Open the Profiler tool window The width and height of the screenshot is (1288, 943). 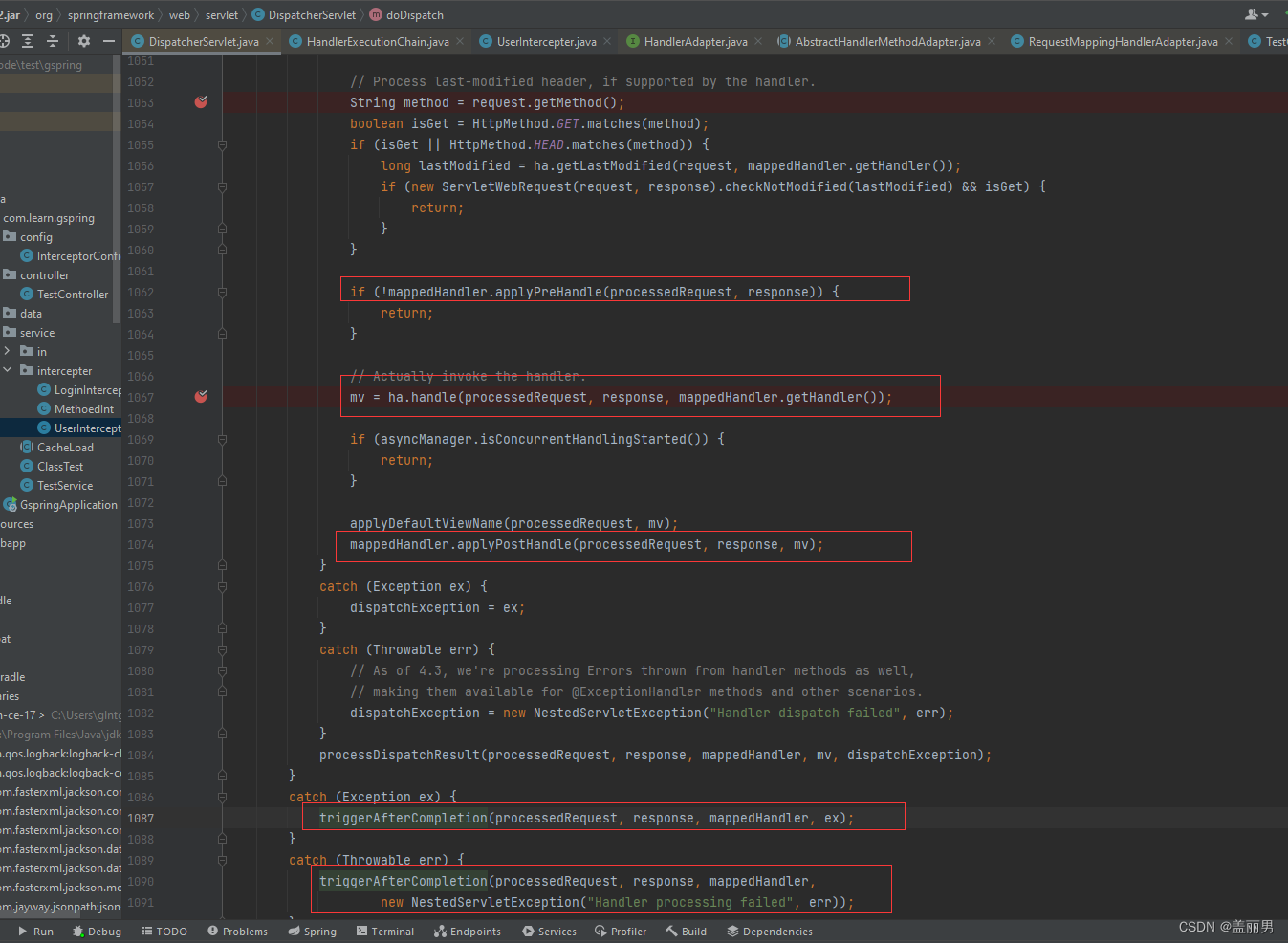pyautogui.click(x=621, y=932)
